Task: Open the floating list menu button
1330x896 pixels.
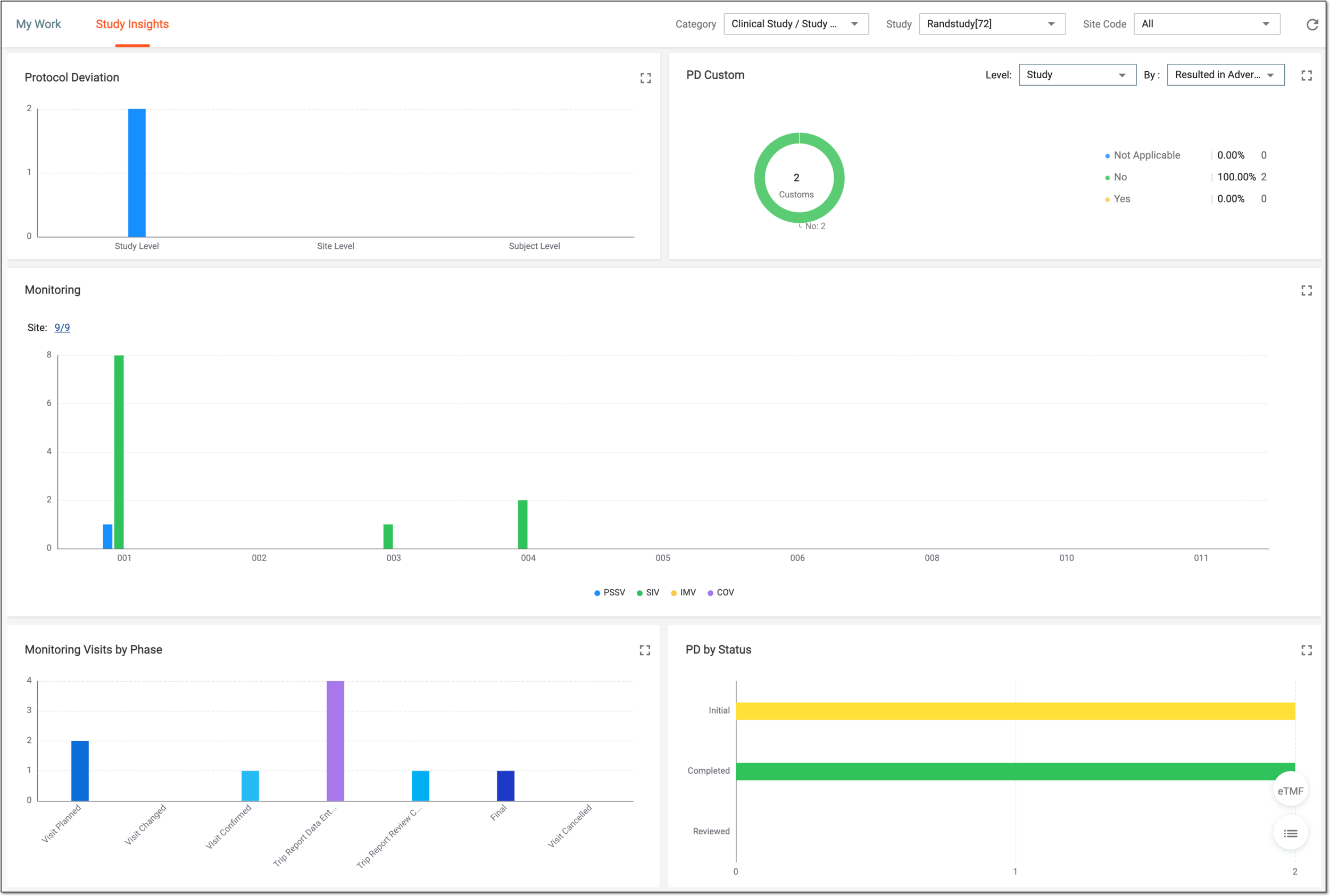Action: (x=1290, y=833)
